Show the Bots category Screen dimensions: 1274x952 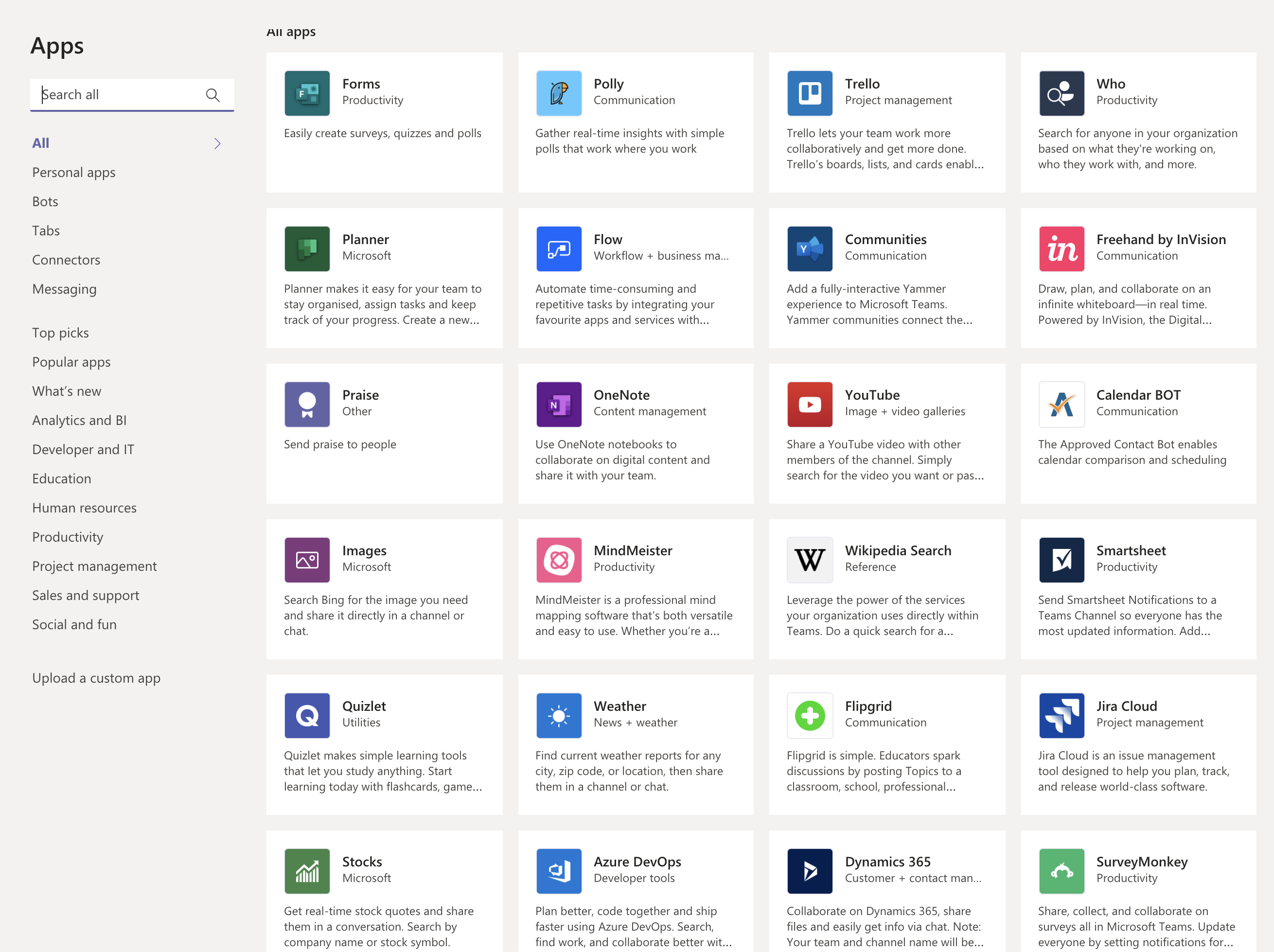click(45, 202)
